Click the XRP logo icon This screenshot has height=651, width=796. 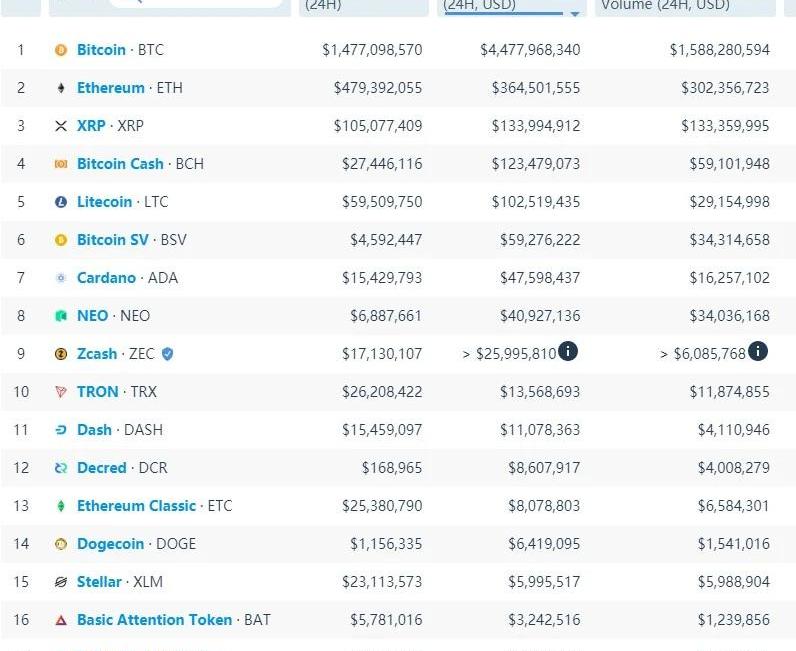click(x=61, y=126)
